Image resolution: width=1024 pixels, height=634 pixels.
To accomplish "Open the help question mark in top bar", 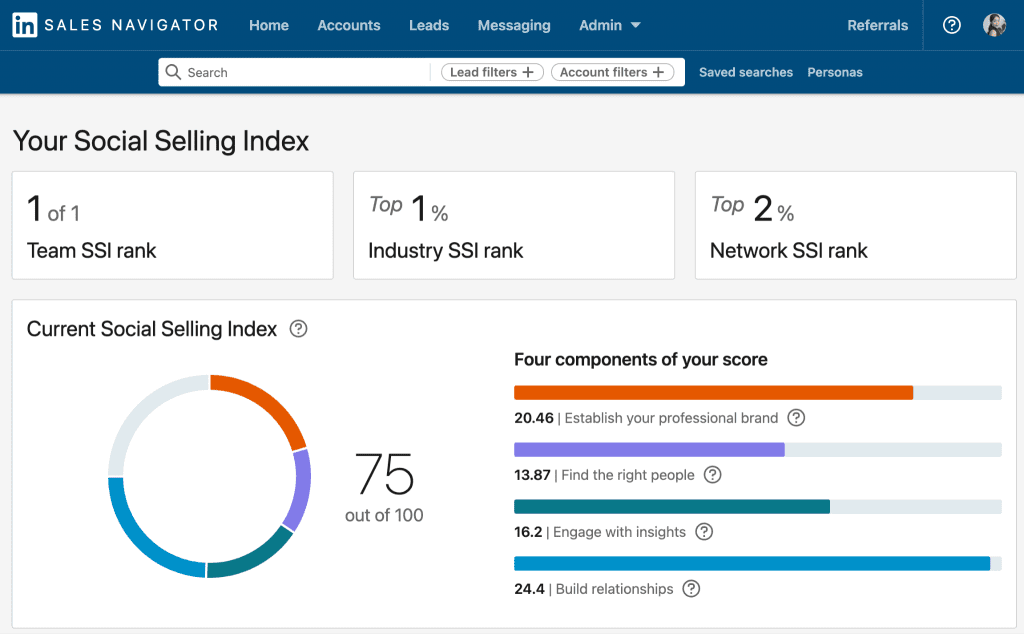I will 952,25.
